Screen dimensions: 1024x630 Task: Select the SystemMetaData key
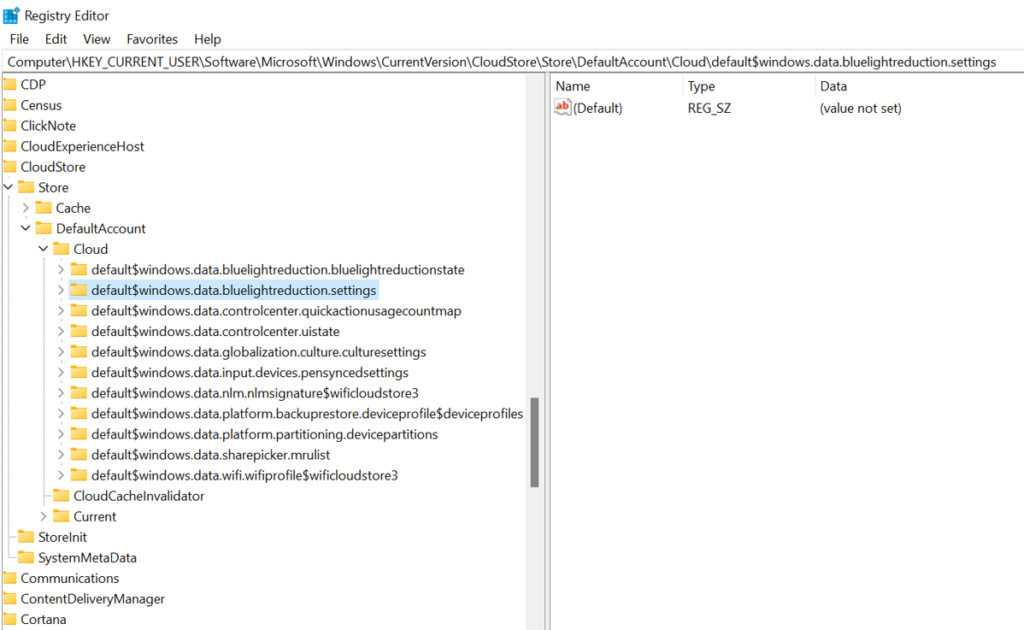(x=88, y=558)
